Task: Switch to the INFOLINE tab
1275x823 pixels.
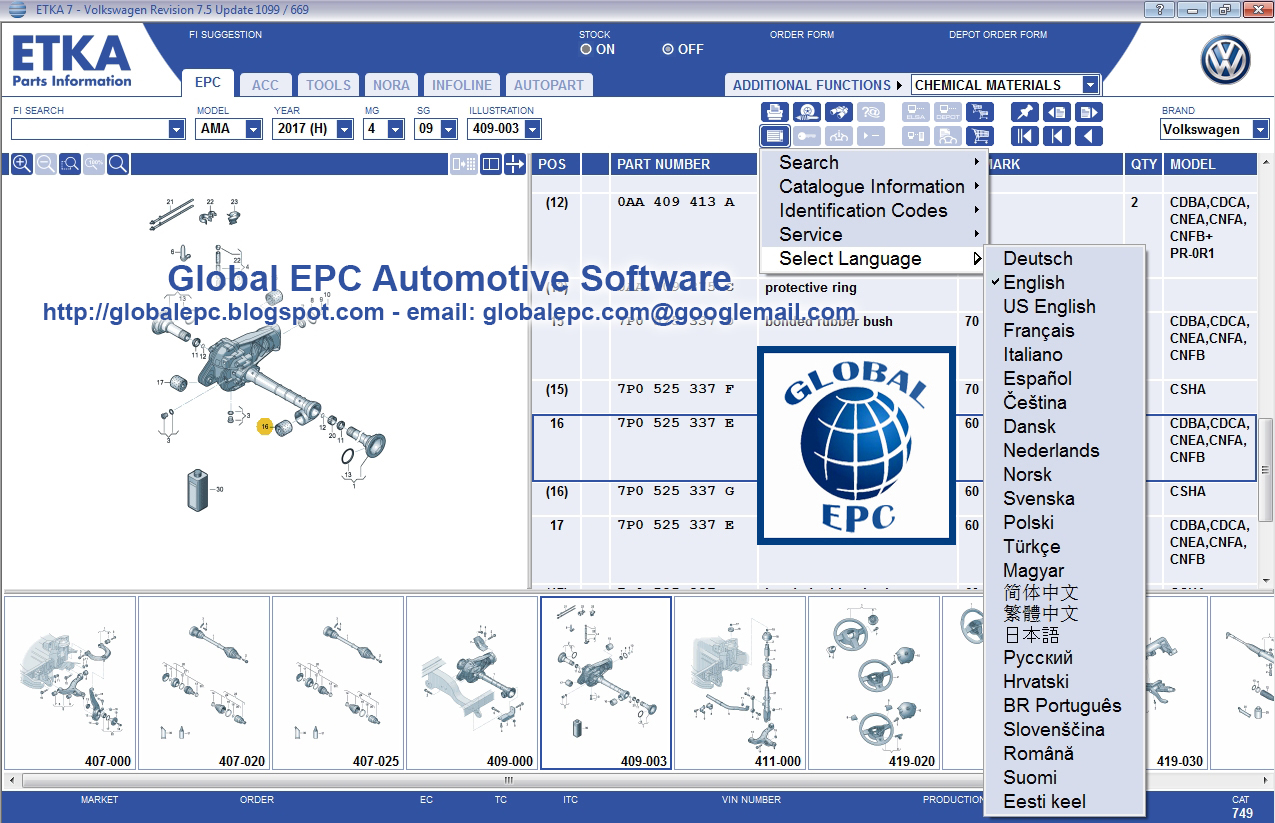Action: click(x=462, y=85)
